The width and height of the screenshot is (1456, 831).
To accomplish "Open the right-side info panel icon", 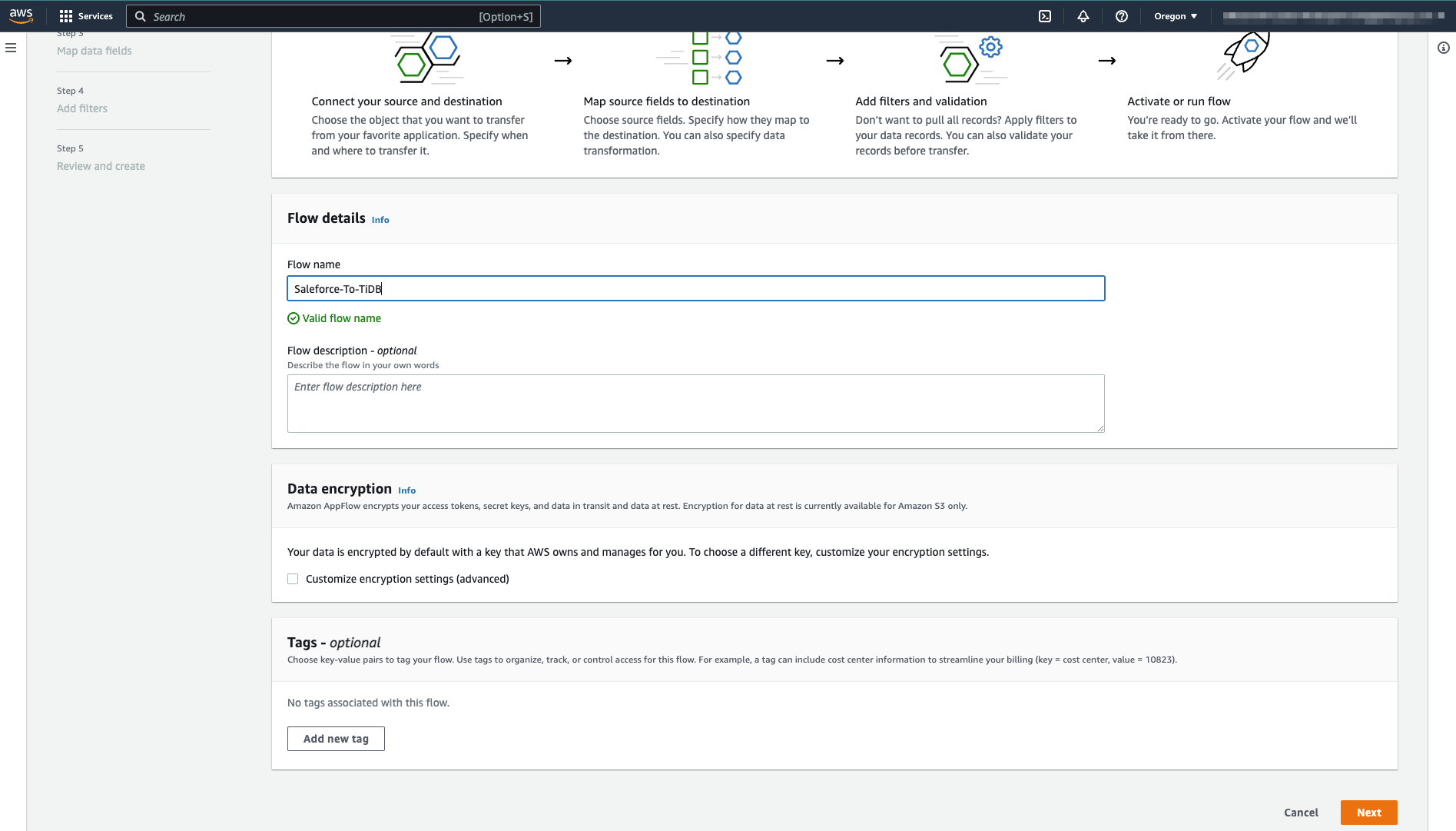I will (x=1444, y=48).
